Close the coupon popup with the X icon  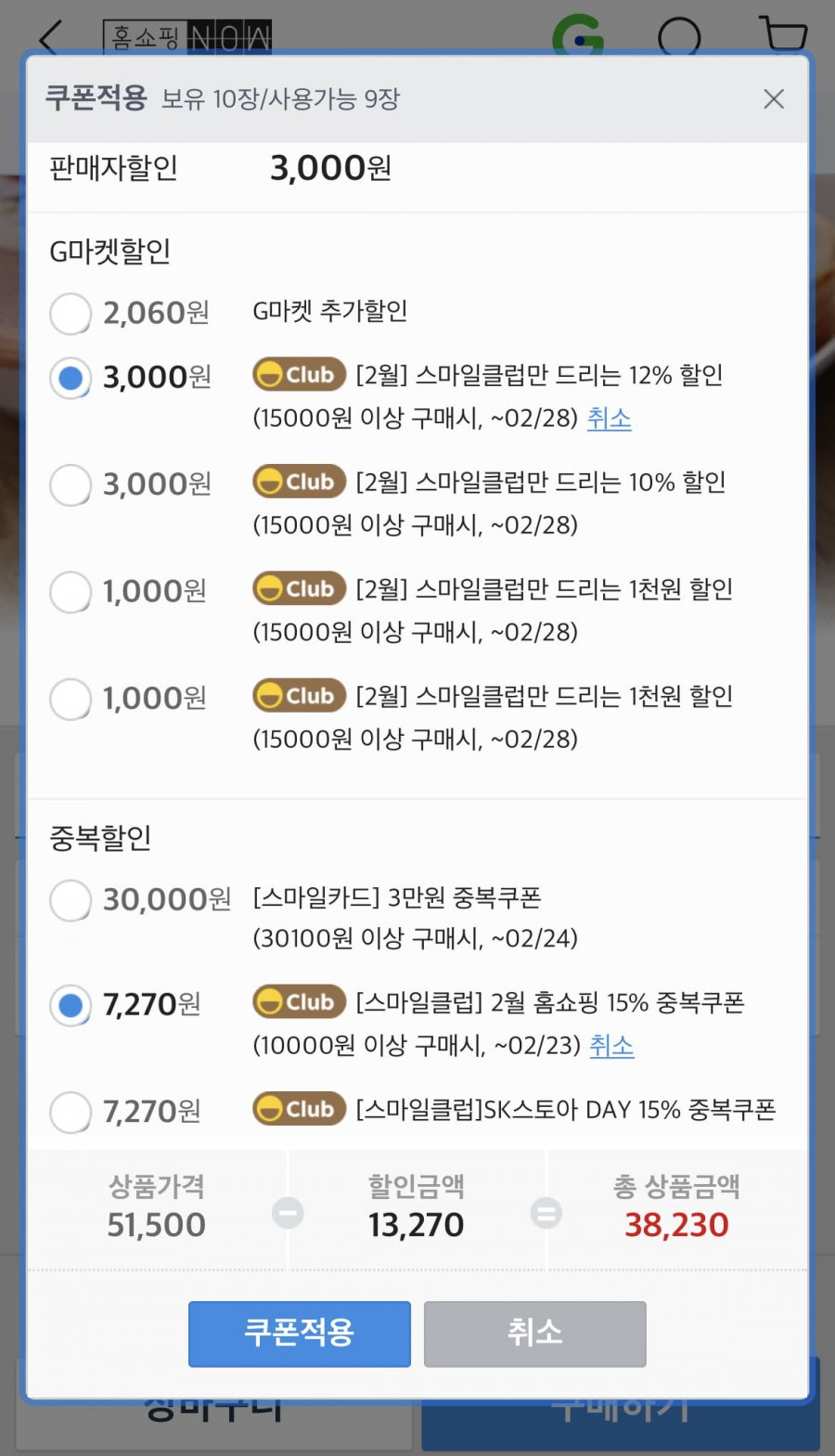click(774, 99)
